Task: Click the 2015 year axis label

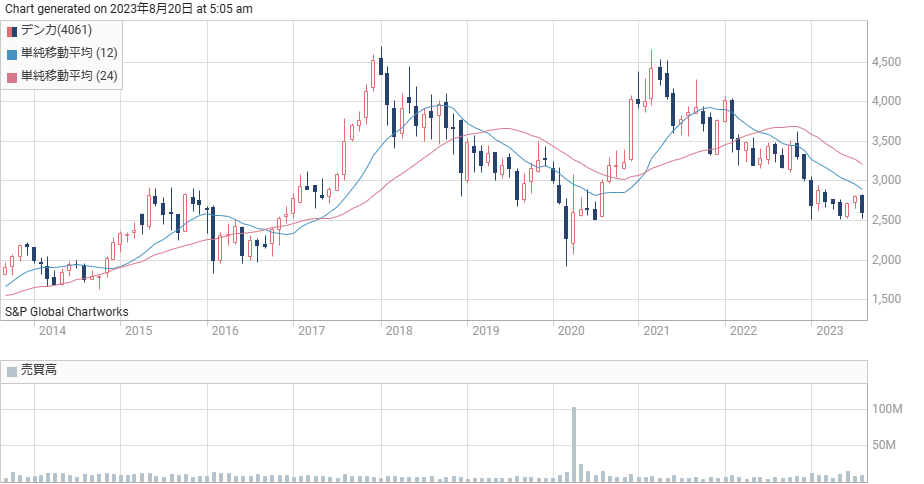Action: 139,331
